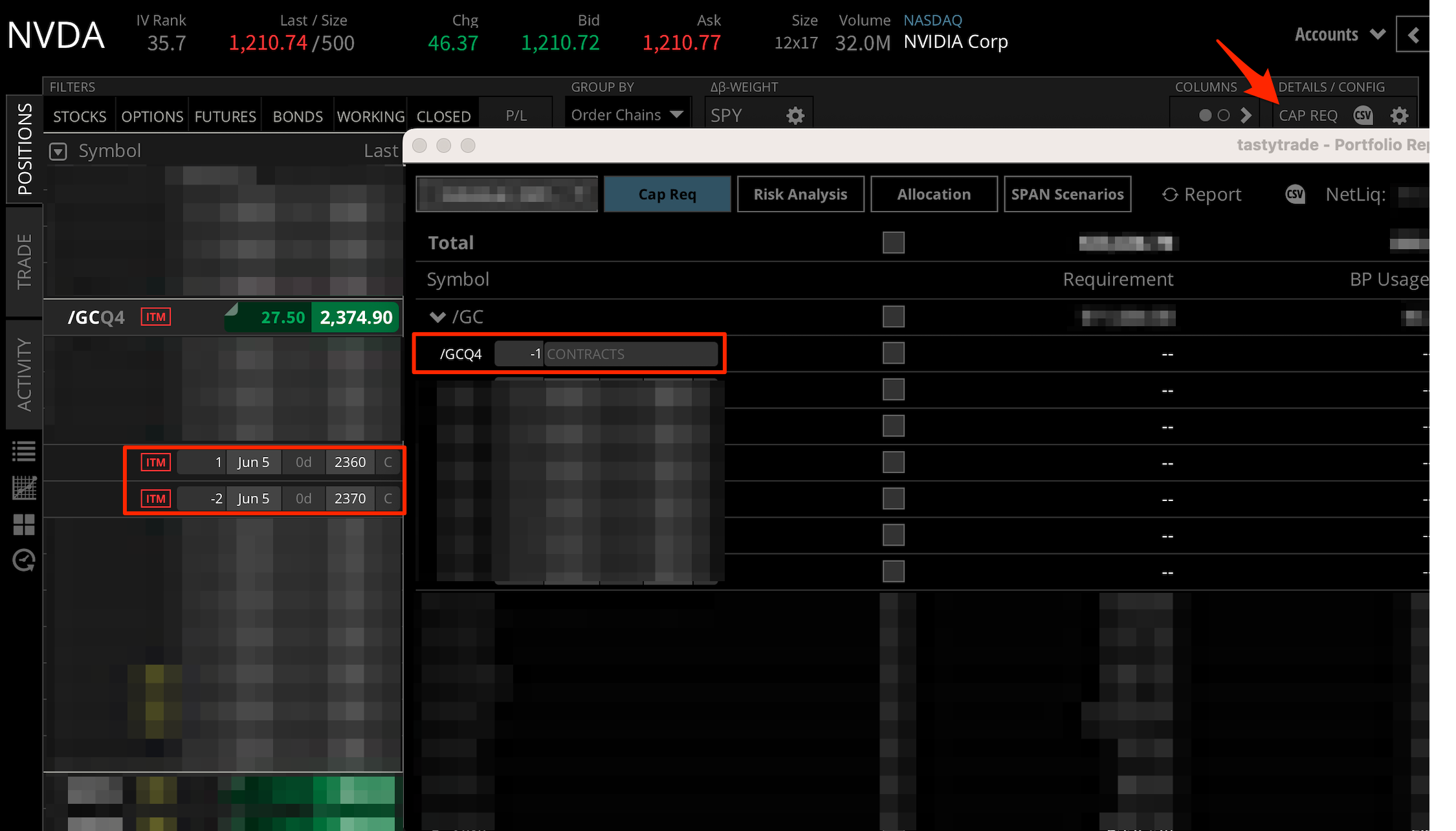The height and width of the screenshot is (831, 1456).
Task: Click the FUTURES filter button
Action: pos(225,116)
